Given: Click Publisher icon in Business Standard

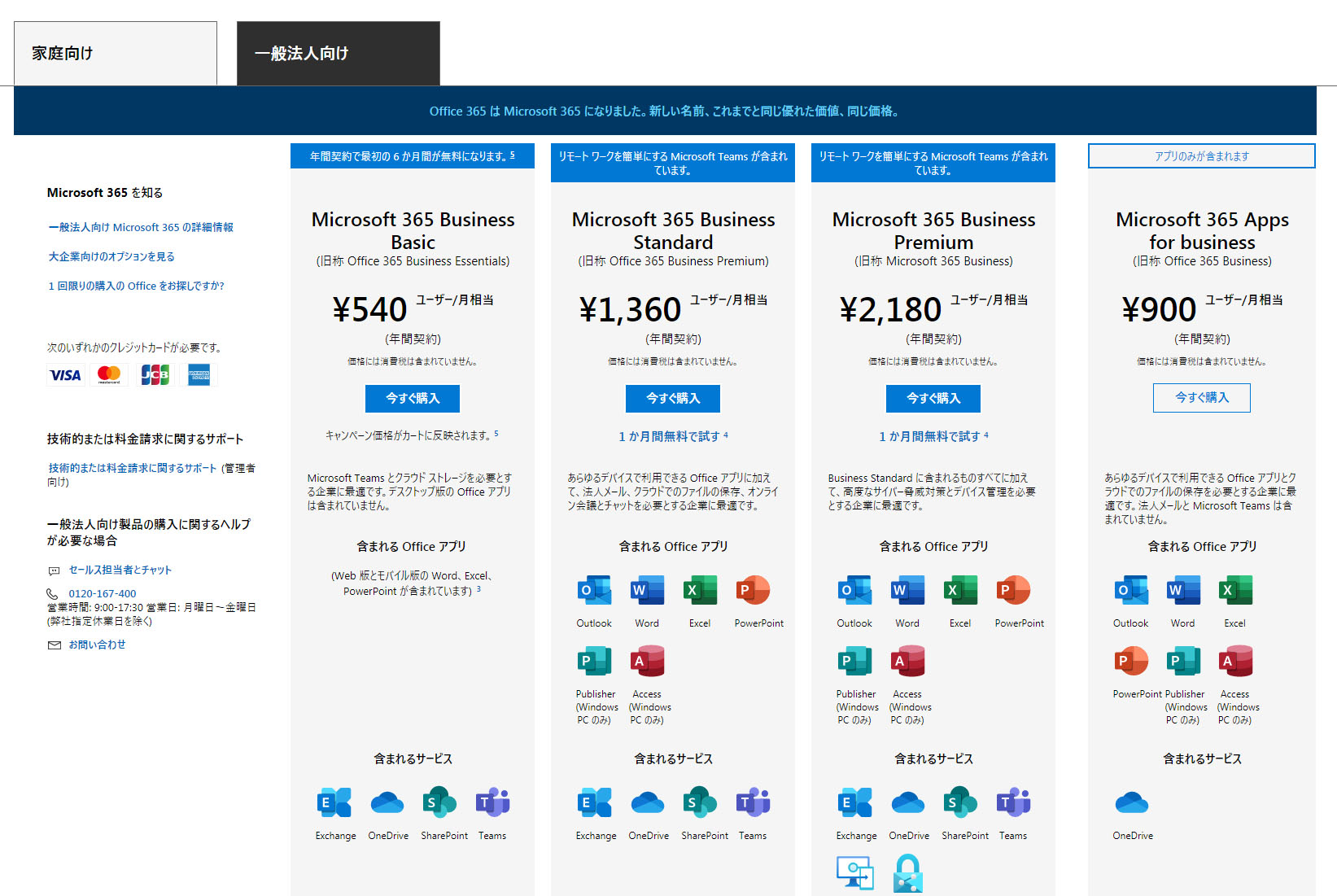Looking at the screenshot, I should point(594,661).
